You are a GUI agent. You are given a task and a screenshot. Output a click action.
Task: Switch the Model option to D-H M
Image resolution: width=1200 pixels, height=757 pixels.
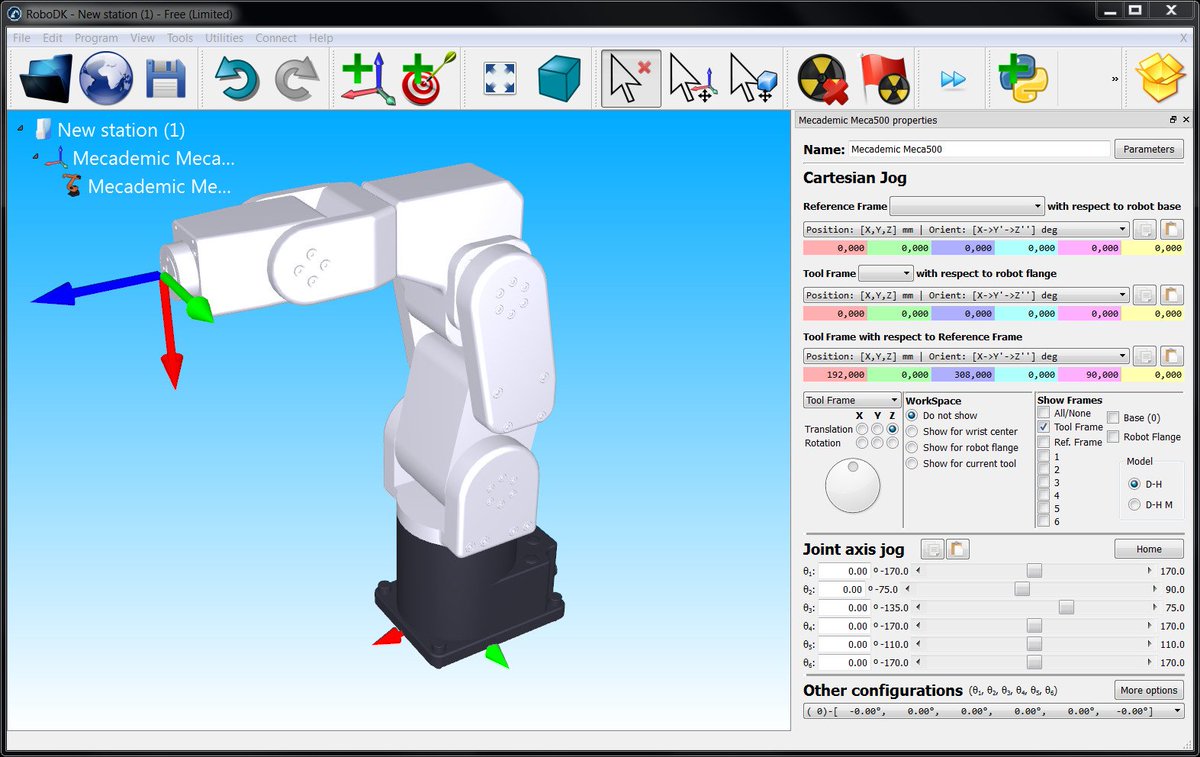pos(1132,505)
